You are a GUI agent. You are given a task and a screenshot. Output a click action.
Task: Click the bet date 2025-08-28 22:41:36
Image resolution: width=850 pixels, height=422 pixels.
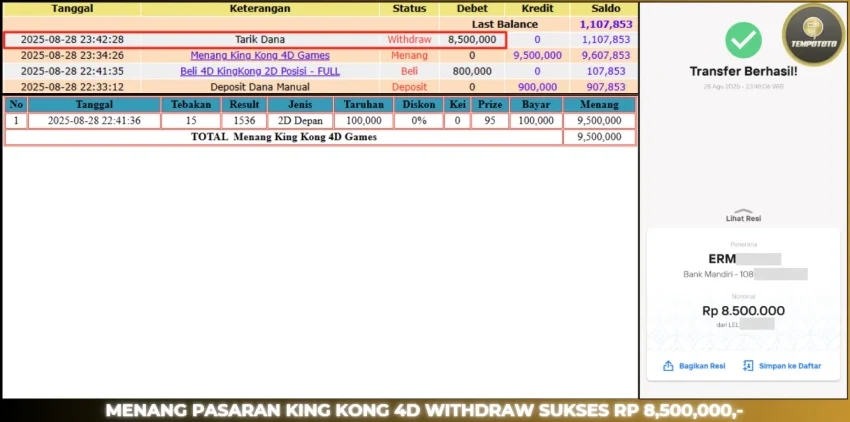(x=94, y=120)
